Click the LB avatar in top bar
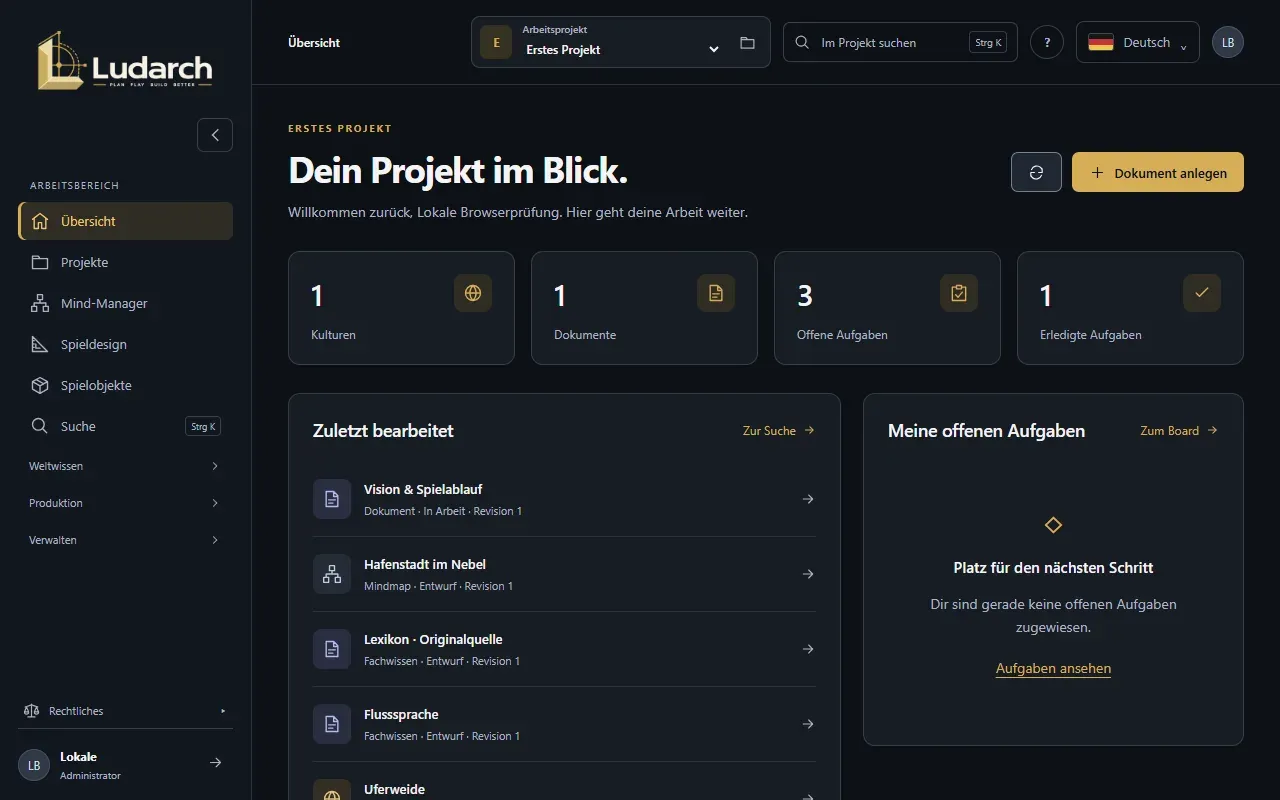The image size is (1280, 800). (x=1228, y=42)
